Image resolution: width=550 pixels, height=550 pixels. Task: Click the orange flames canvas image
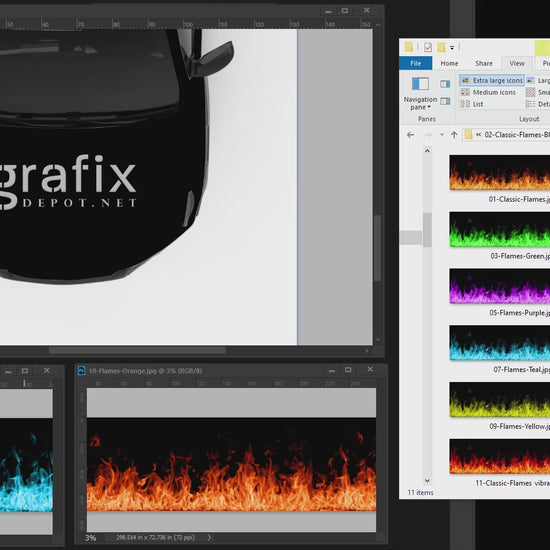pyautogui.click(x=232, y=464)
